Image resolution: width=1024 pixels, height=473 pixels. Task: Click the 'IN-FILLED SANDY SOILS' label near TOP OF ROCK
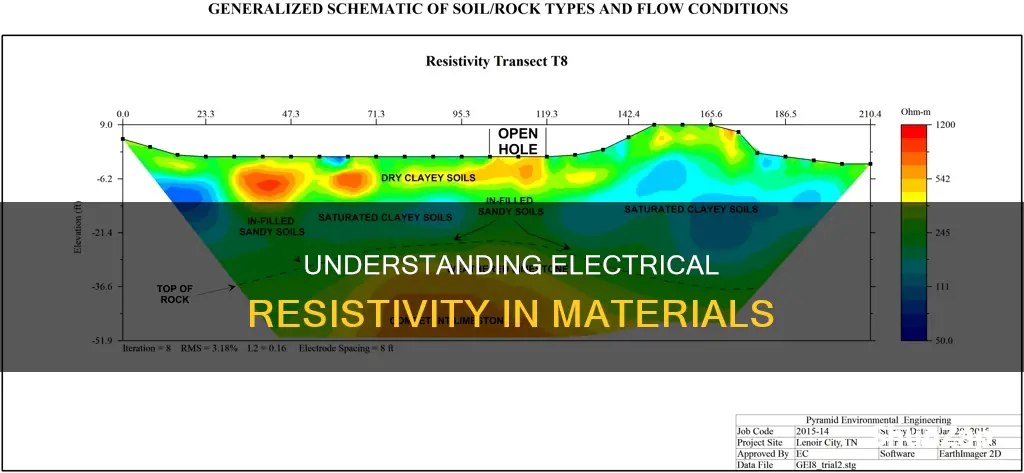pyautogui.click(x=271, y=226)
